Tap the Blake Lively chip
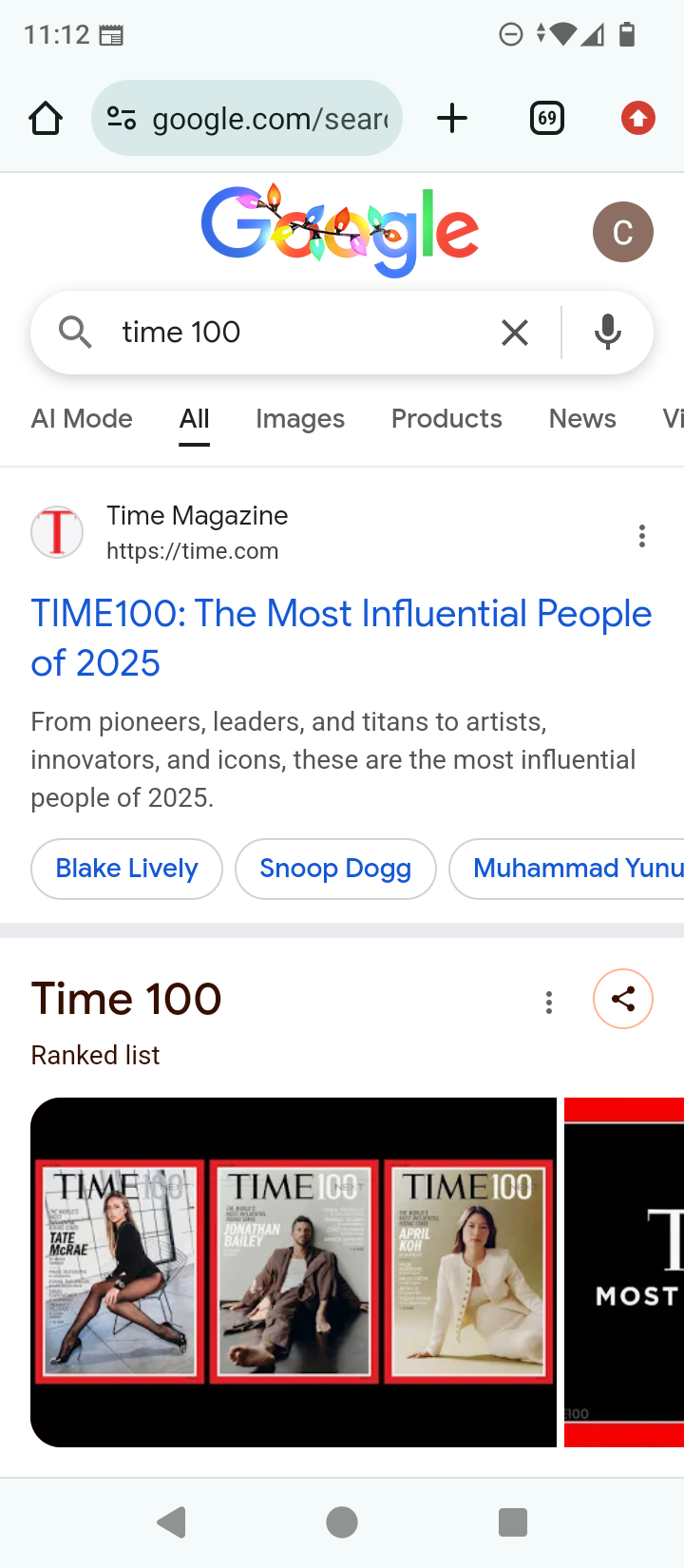This screenshot has height=1568, width=684. pos(126,869)
